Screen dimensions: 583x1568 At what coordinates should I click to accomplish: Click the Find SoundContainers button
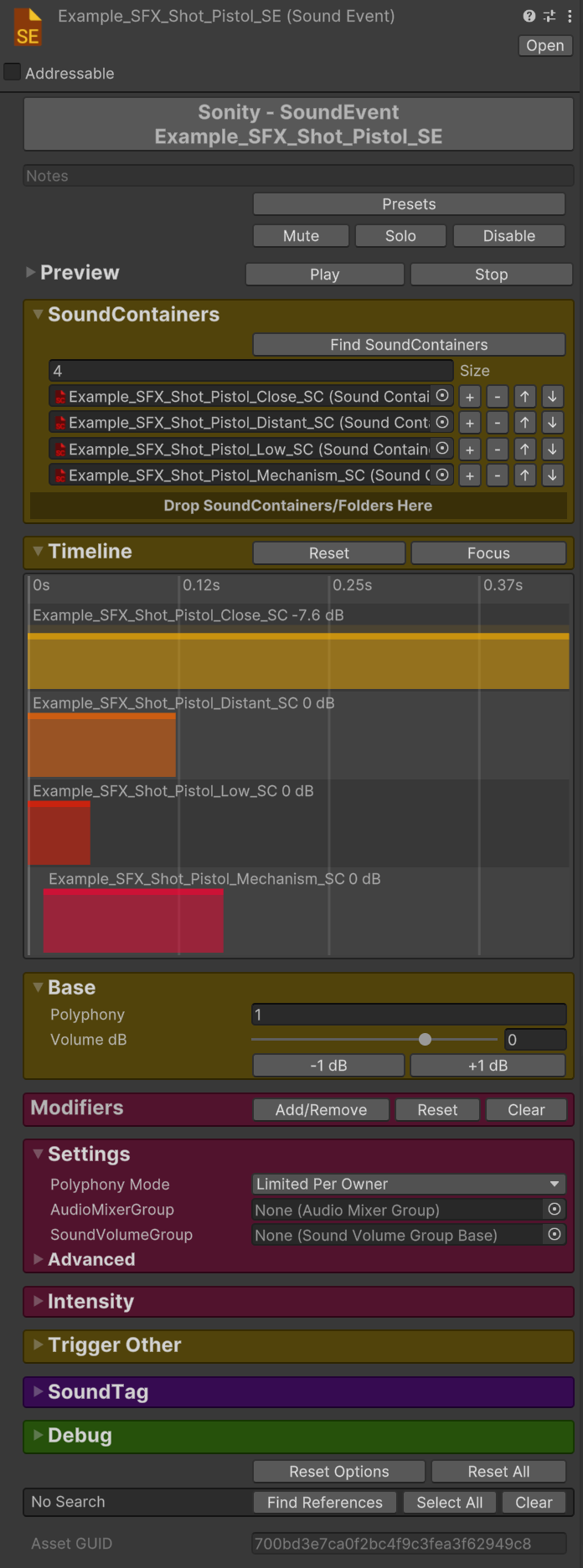(409, 345)
